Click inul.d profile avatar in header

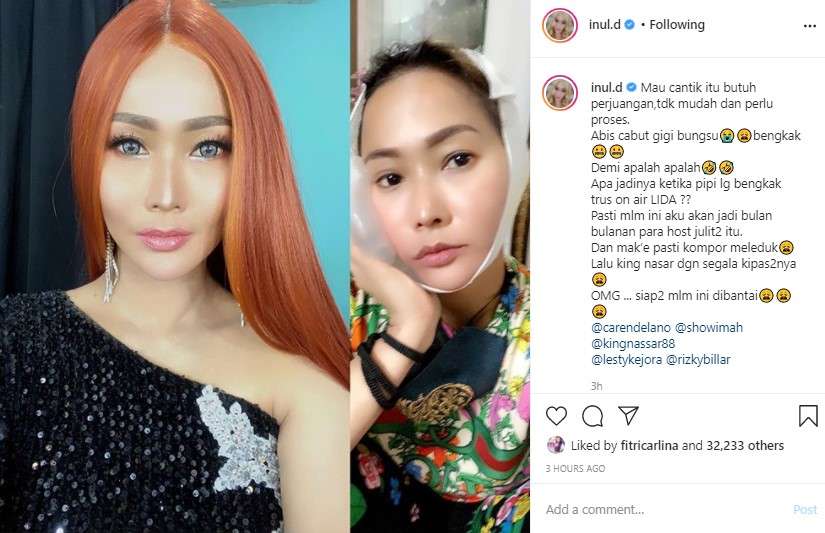coord(560,25)
